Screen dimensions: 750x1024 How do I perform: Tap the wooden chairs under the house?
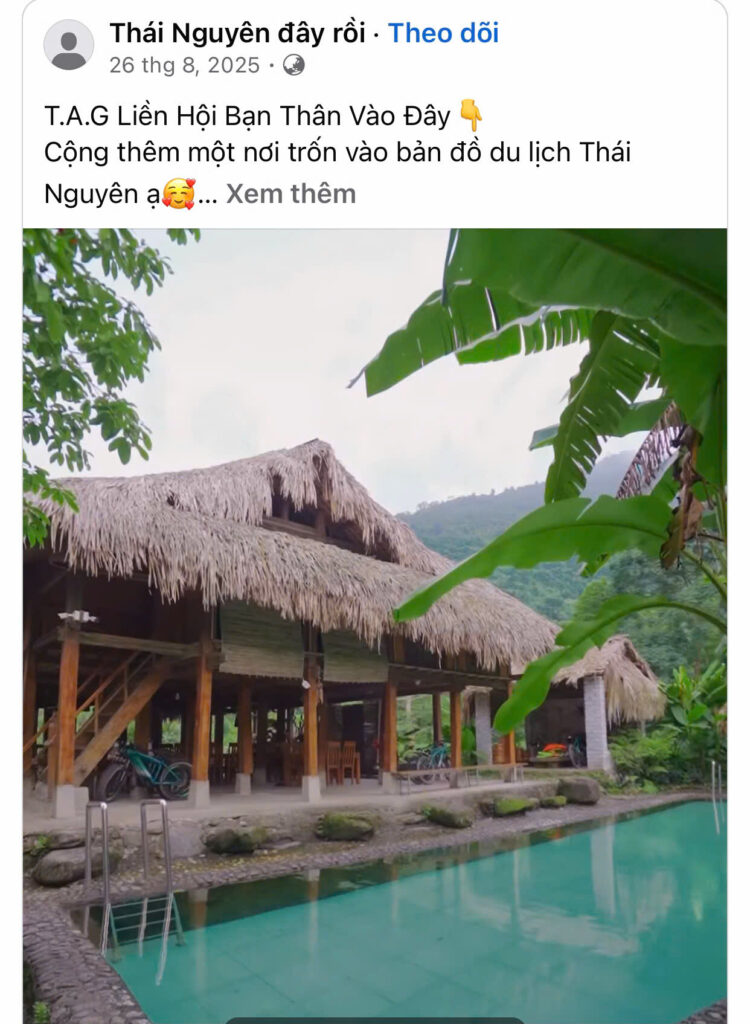[x=342, y=761]
